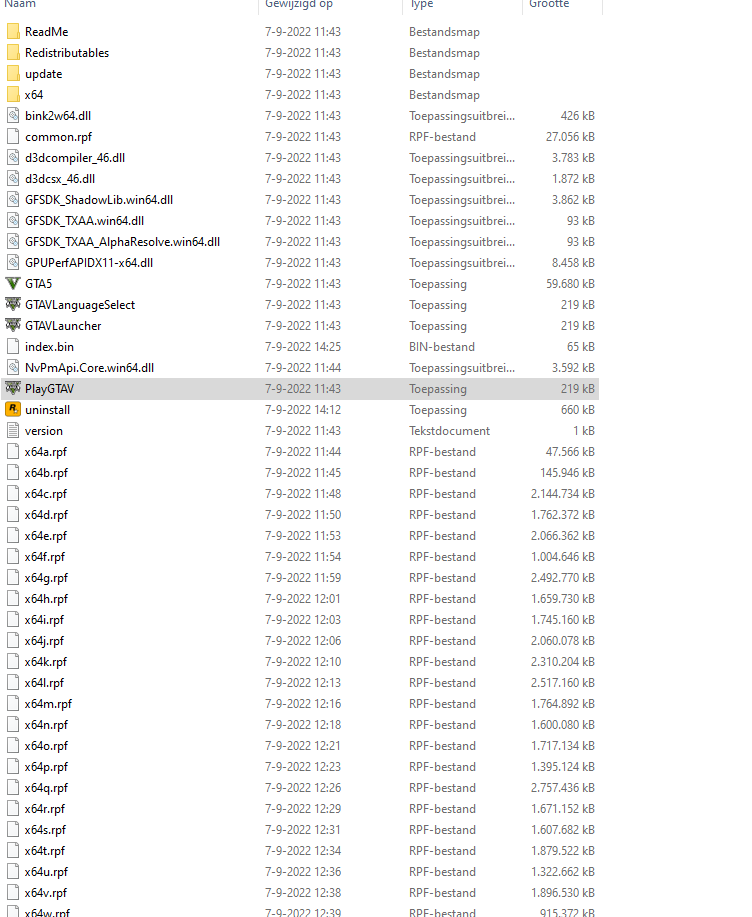Select file name x64t.rpf

click(x=44, y=852)
